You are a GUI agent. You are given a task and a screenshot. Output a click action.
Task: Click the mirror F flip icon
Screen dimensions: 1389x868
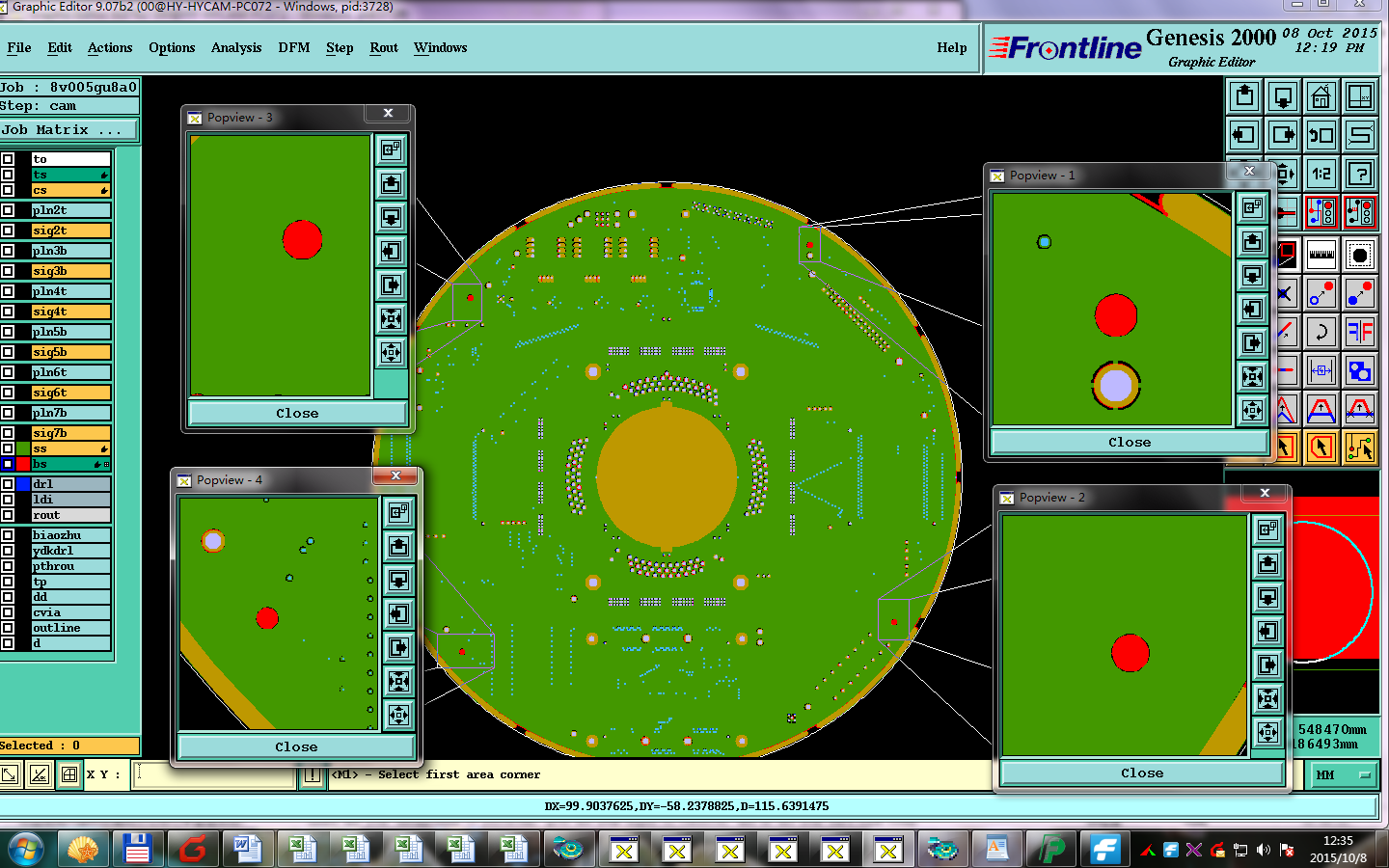point(1360,332)
